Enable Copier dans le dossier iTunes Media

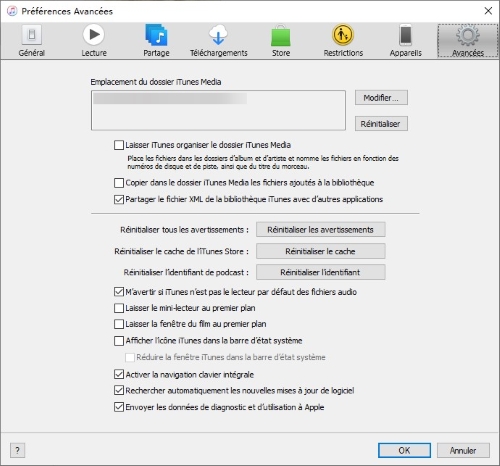pyautogui.click(x=119, y=183)
